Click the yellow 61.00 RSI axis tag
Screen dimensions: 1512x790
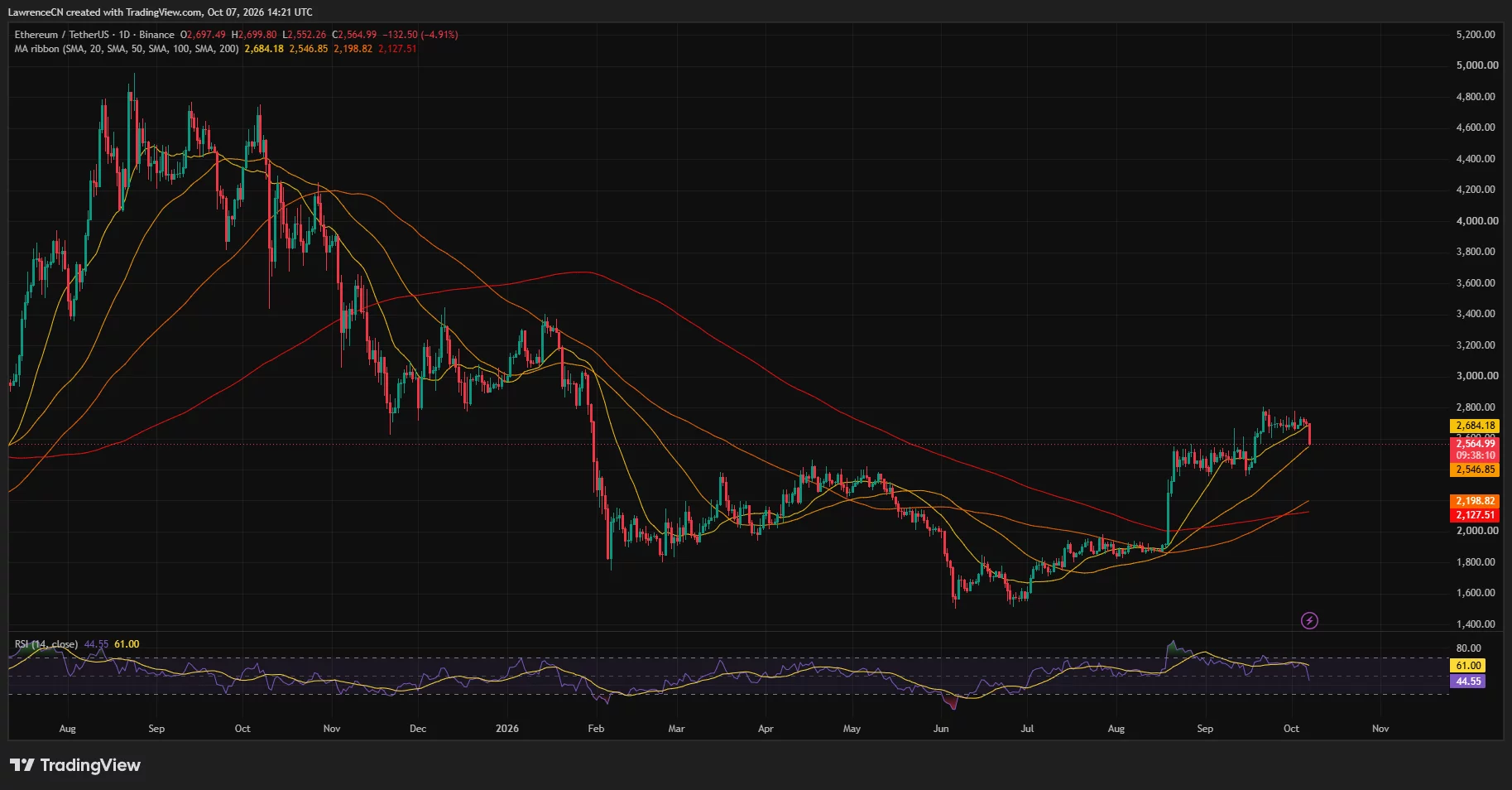(1469, 666)
